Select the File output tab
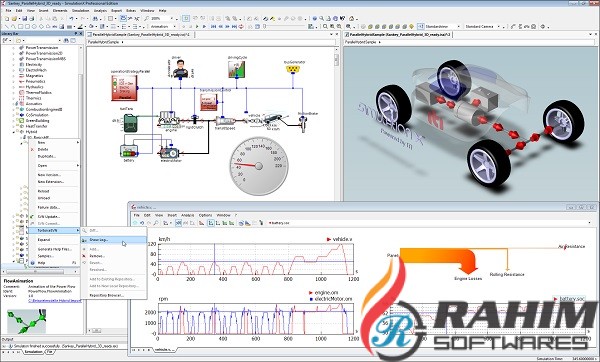Viewport: 600px width, 362px height. pos(50,352)
